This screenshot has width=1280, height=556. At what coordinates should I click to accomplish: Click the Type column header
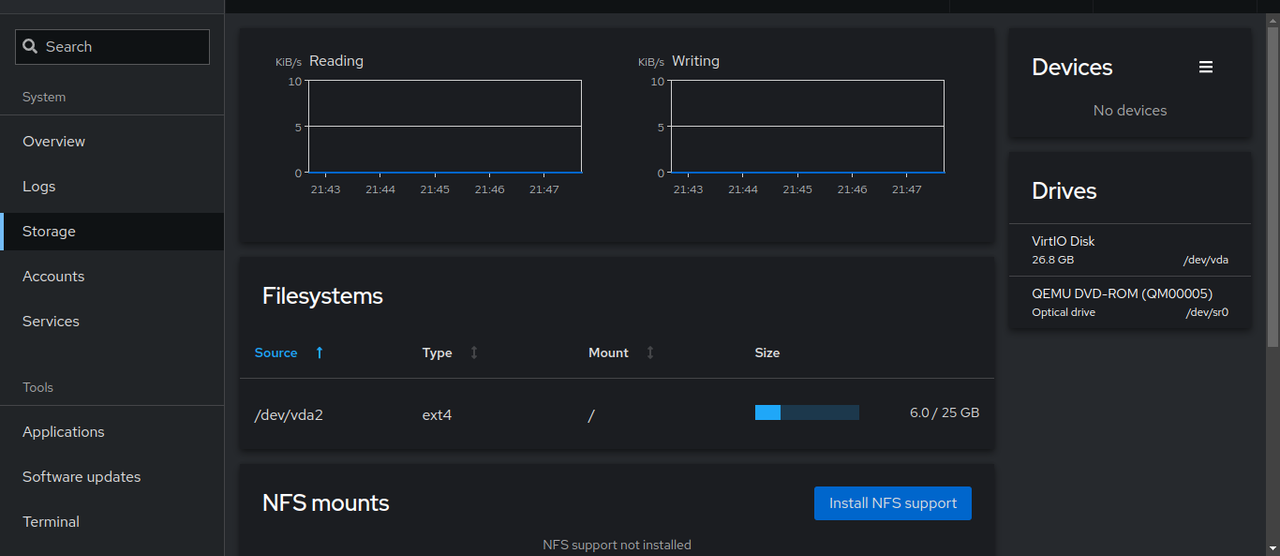[437, 353]
